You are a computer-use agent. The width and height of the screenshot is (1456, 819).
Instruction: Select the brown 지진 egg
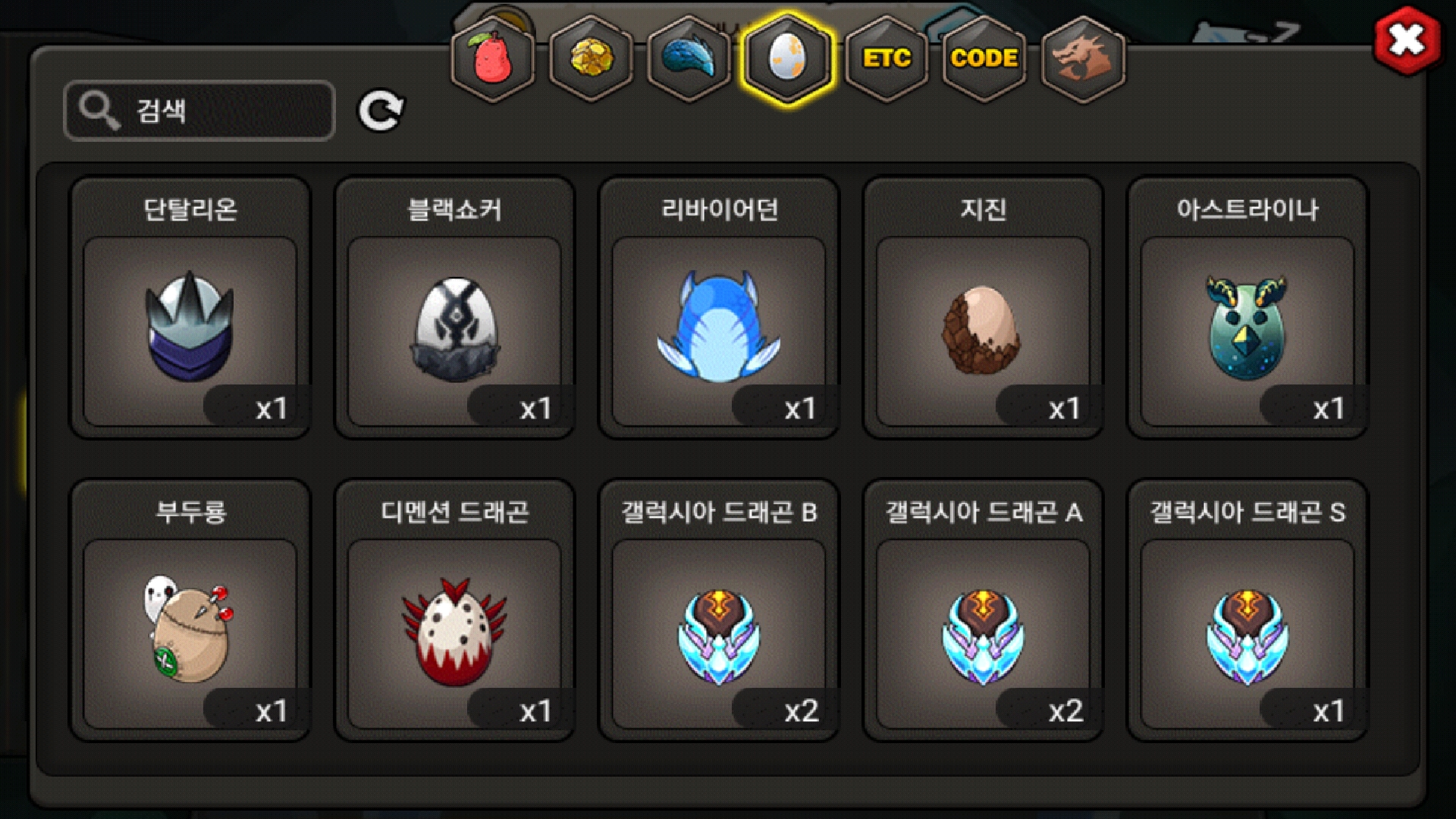pyautogui.click(x=983, y=308)
